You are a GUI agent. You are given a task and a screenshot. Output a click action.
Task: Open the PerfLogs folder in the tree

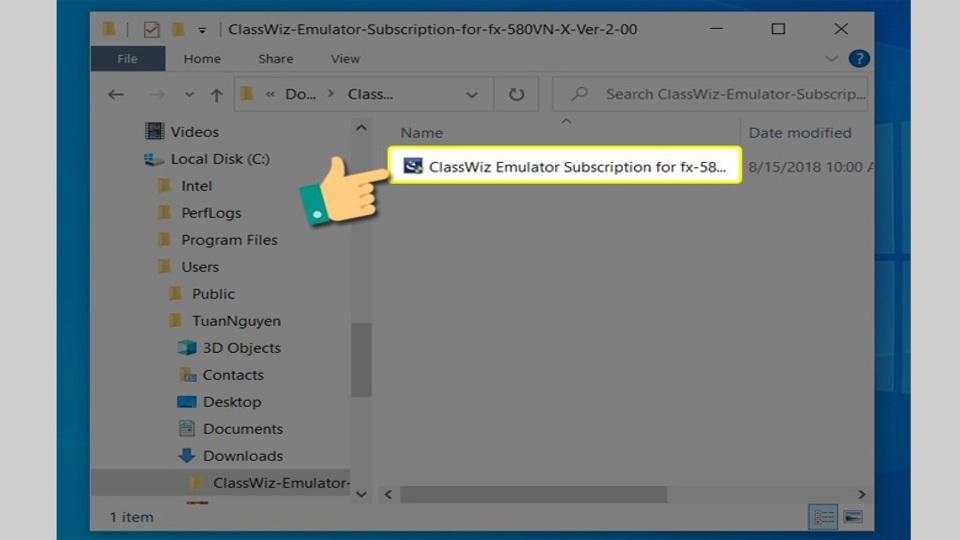pos(211,212)
